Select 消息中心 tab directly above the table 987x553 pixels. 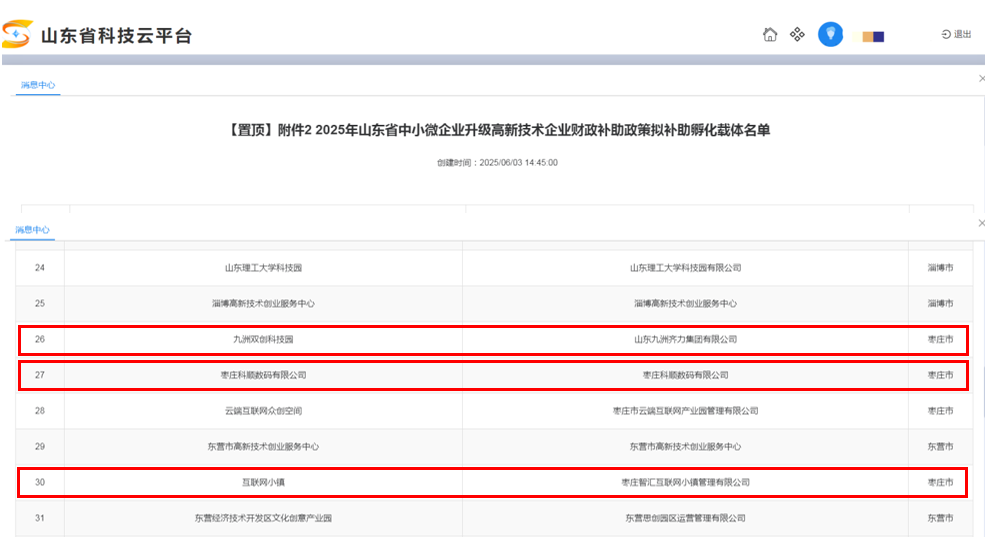32,230
